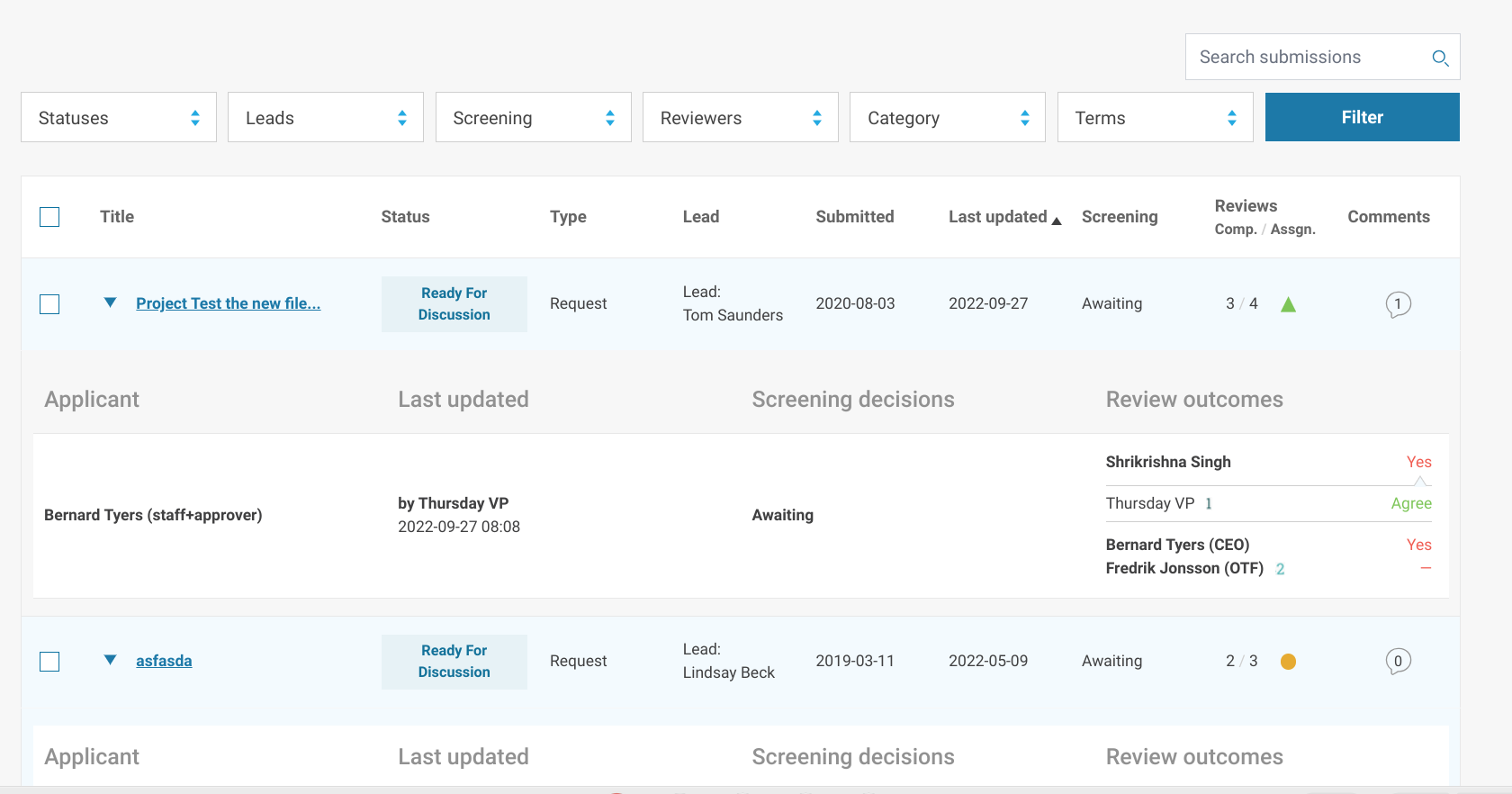This screenshot has width=1512, height=794.
Task: Click the Search submissions field
Action: (x=1305, y=58)
